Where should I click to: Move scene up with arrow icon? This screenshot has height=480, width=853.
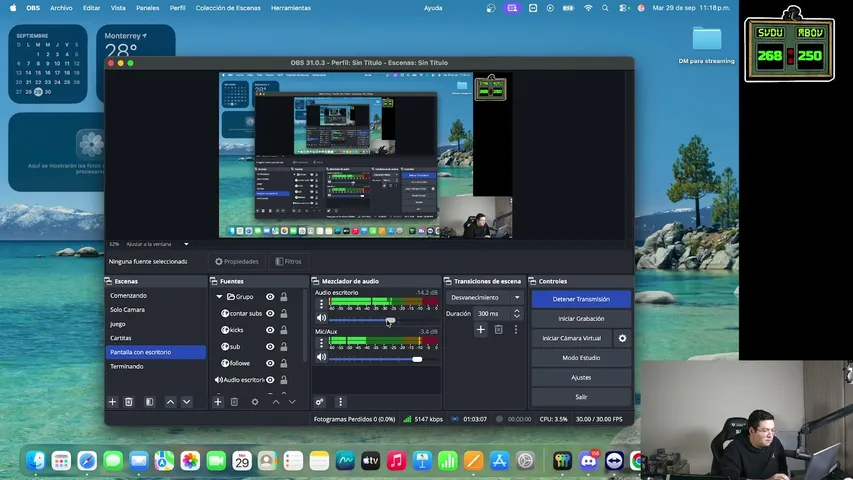click(170, 402)
